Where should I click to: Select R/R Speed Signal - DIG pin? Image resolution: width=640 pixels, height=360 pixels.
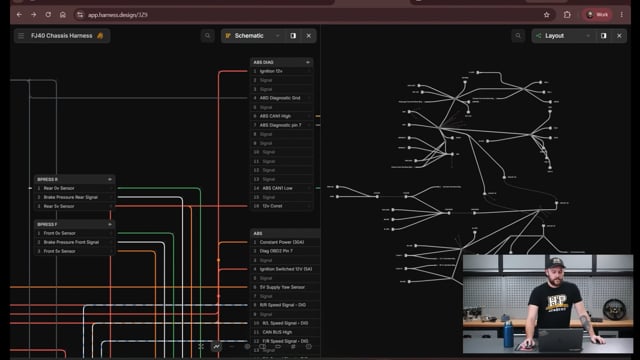[x=285, y=305]
